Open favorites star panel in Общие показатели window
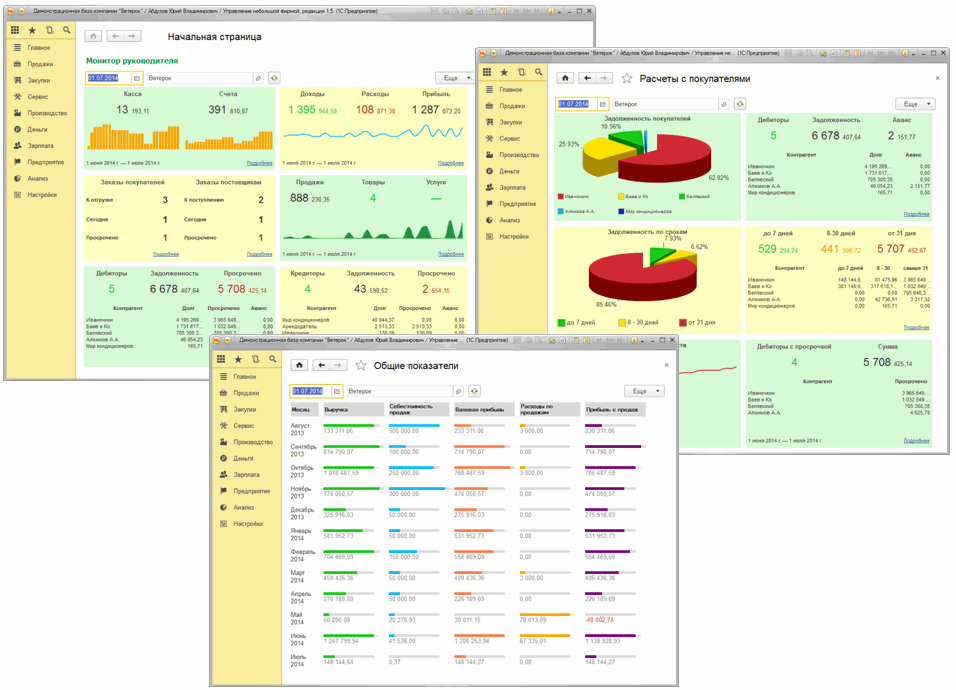This screenshot has width=956, height=690. point(238,359)
